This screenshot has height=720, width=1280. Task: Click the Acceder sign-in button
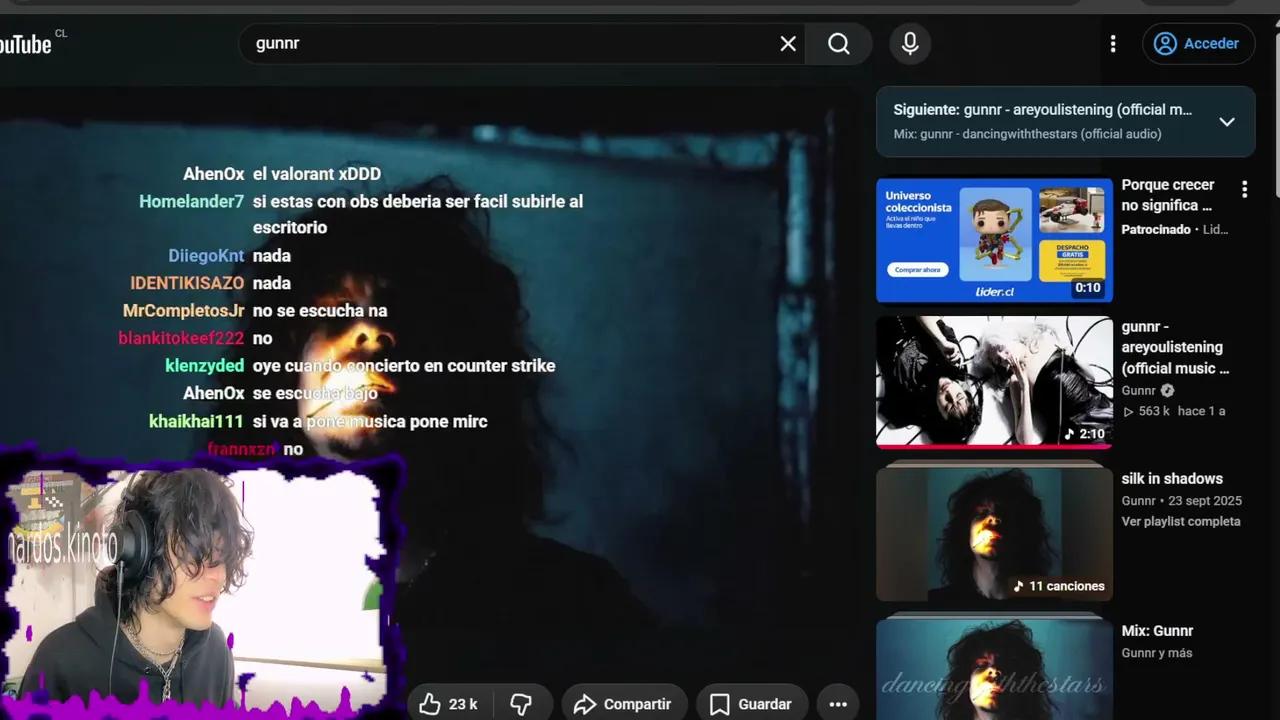pos(1198,44)
